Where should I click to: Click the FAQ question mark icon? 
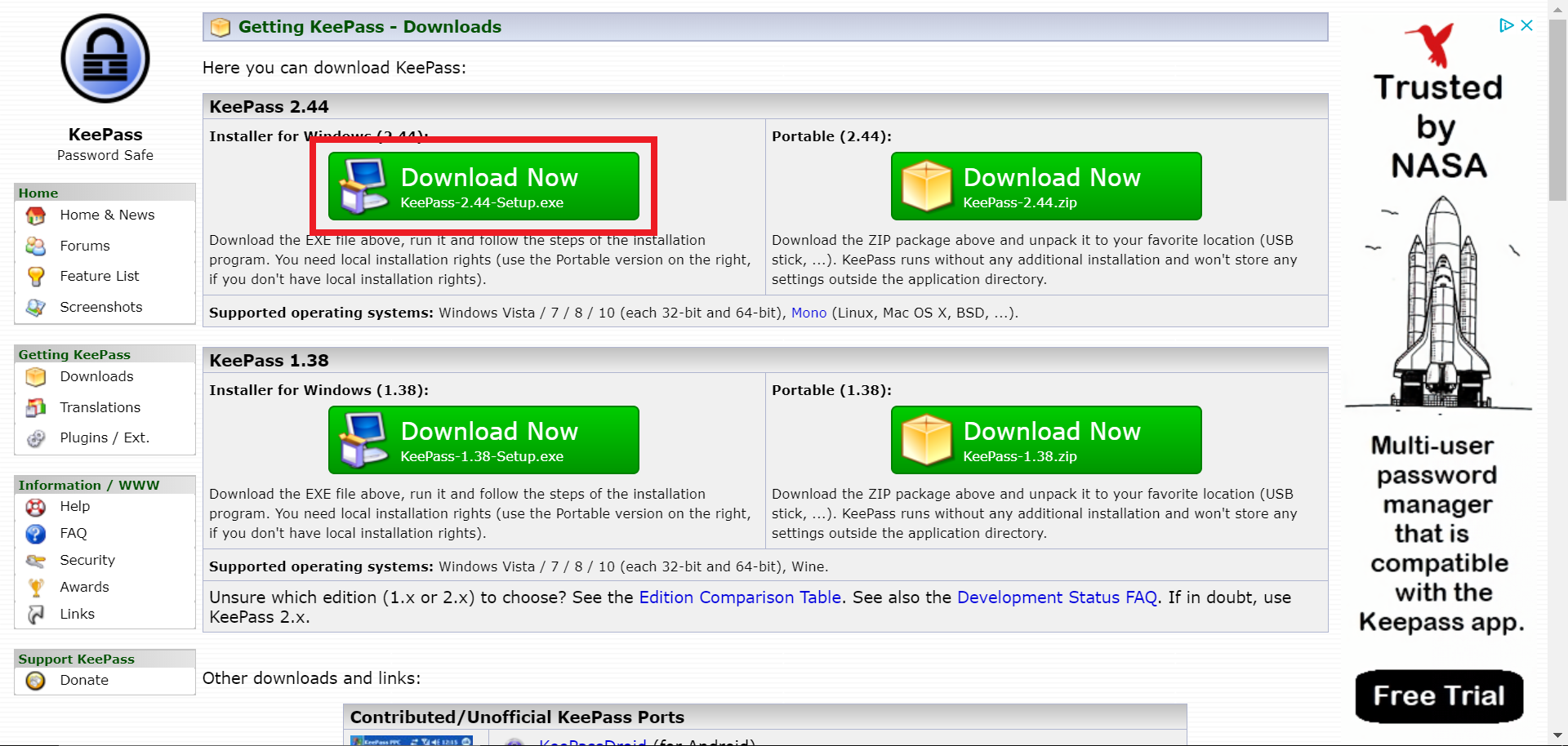point(36,534)
